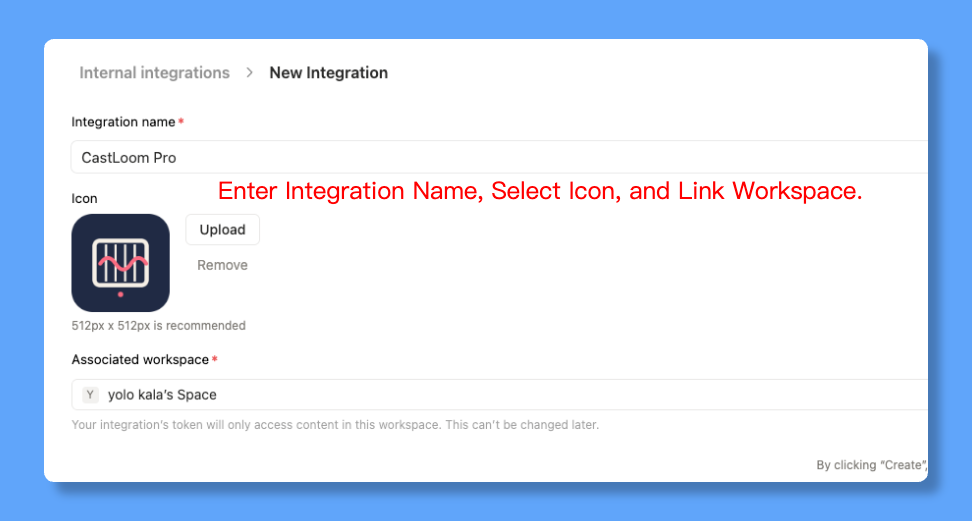Click the "Integration name" field label
The height and width of the screenshot is (521, 972).
[x=123, y=122]
